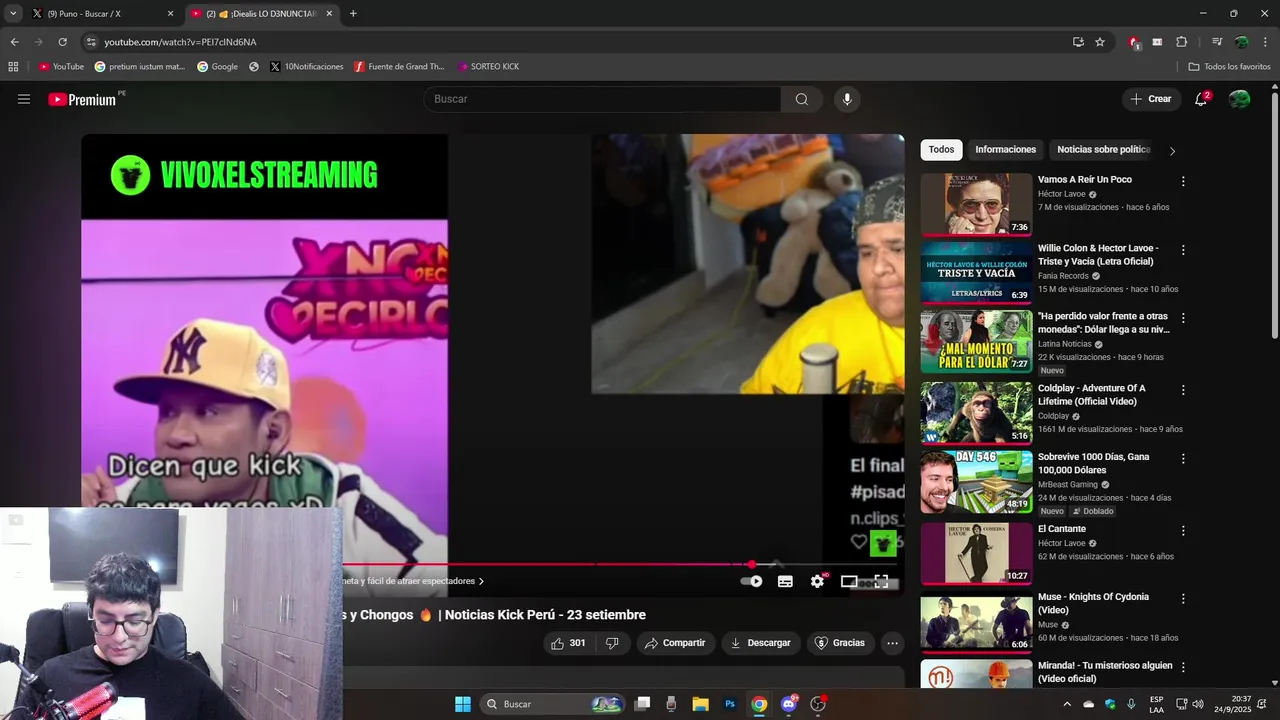Switch to theater mode in the player

849,581
